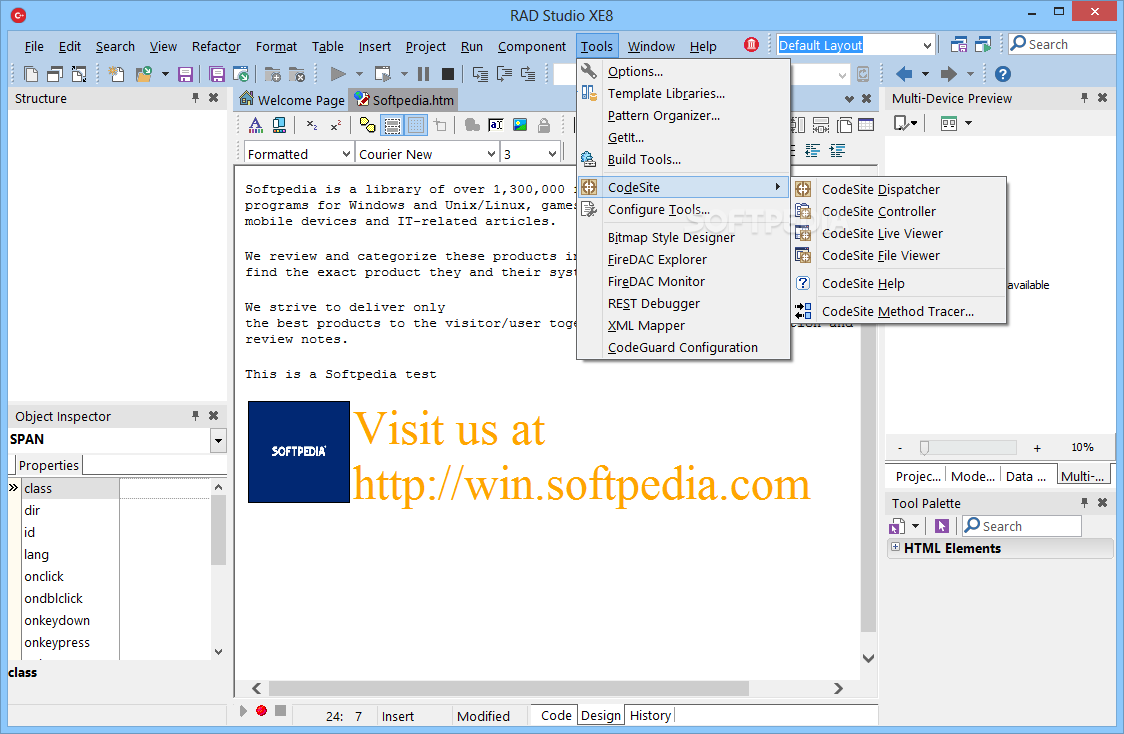Click the Add File to Project icon

[x=272, y=74]
